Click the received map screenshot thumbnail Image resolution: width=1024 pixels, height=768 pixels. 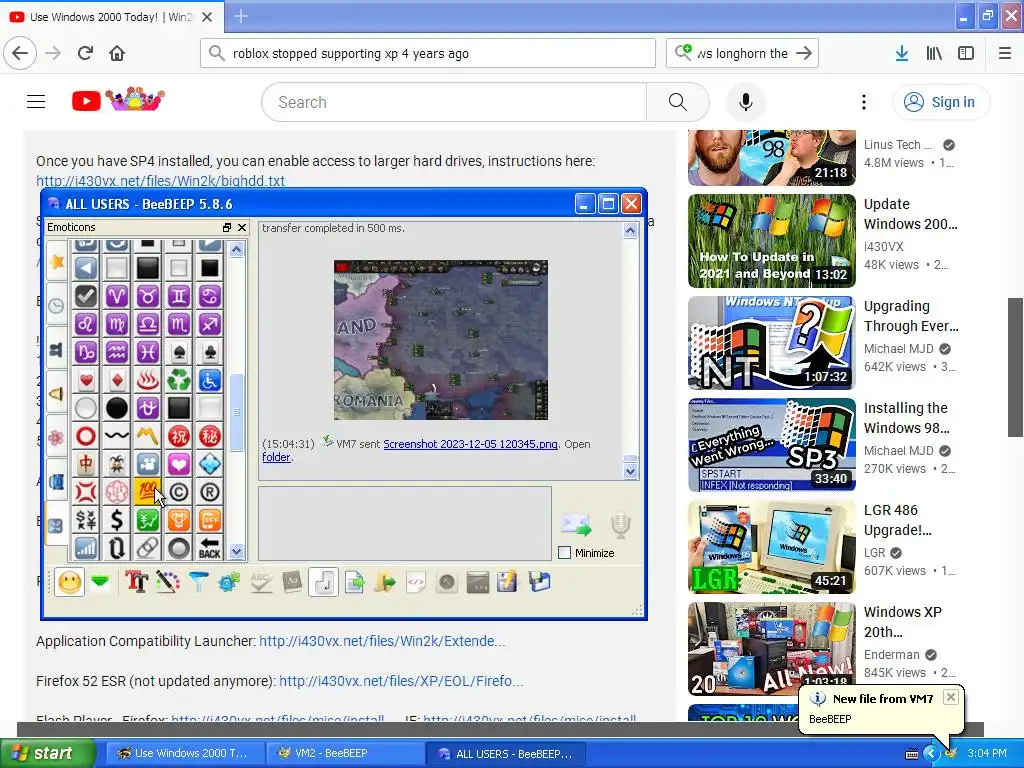tap(441, 340)
